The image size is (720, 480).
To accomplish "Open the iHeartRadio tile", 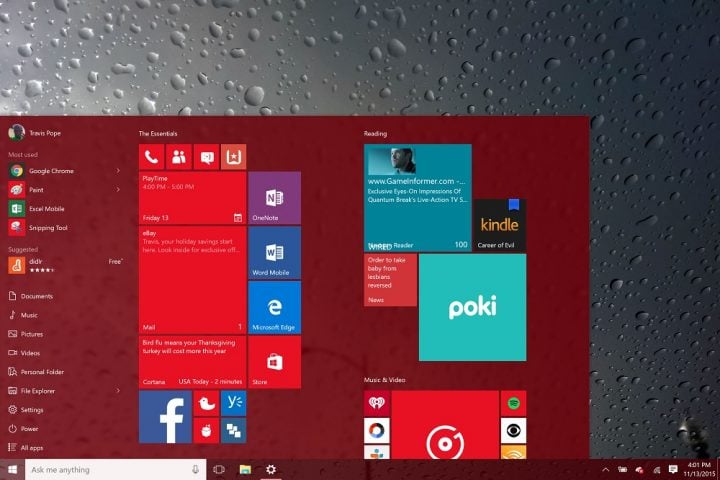I will (377, 403).
